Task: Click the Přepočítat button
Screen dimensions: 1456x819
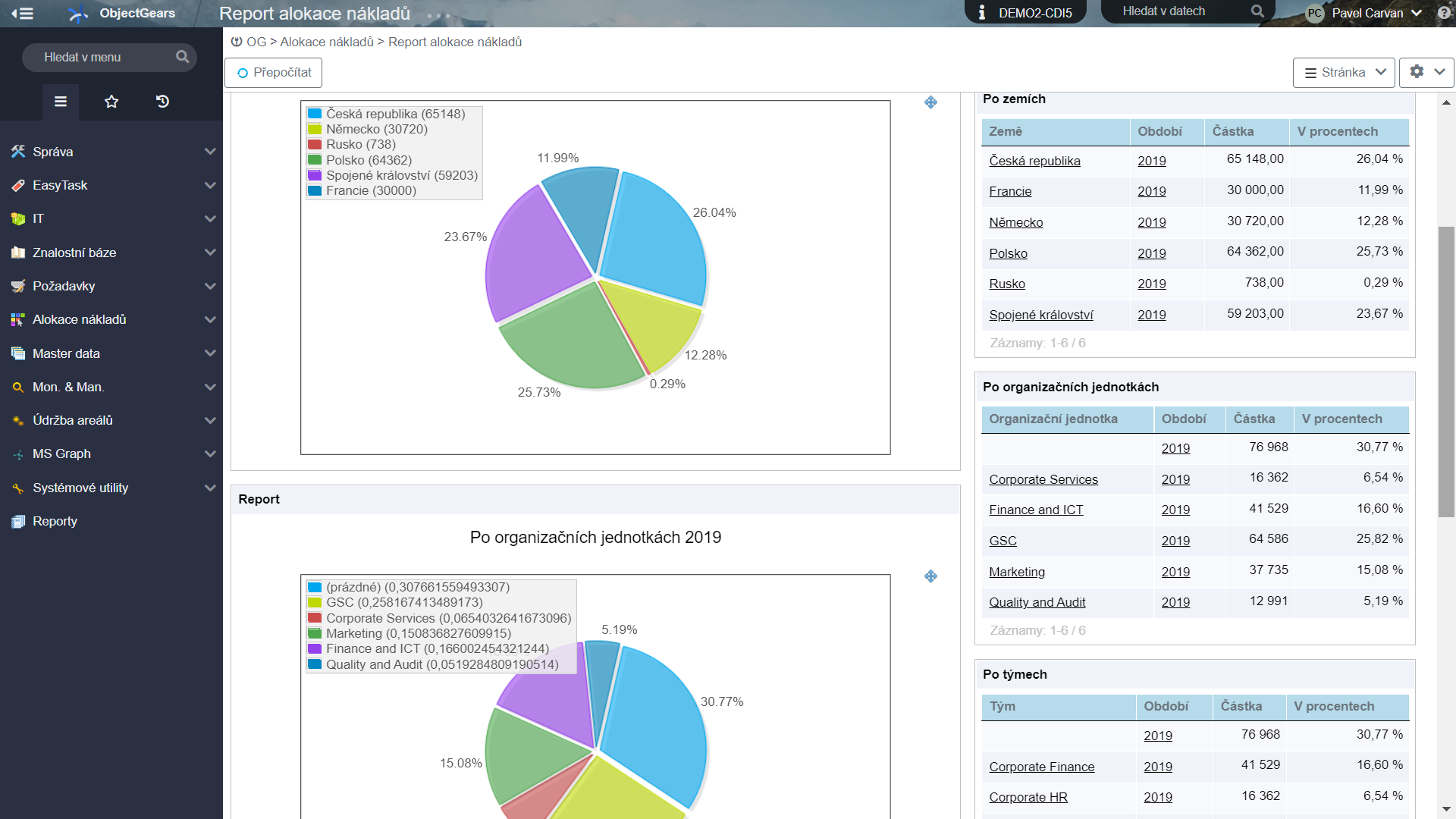Action: coord(273,73)
